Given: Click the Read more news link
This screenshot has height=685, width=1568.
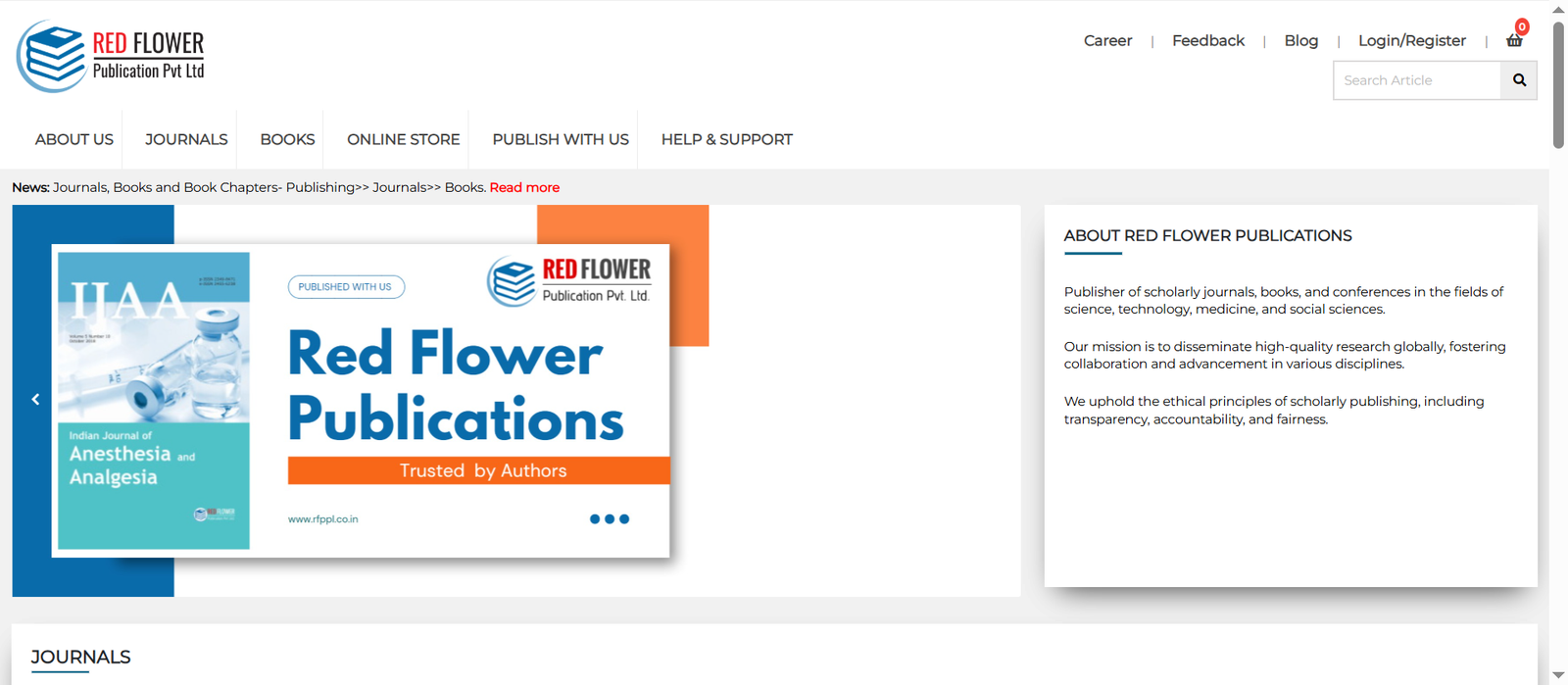Looking at the screenshot, I should pos(524,187).
